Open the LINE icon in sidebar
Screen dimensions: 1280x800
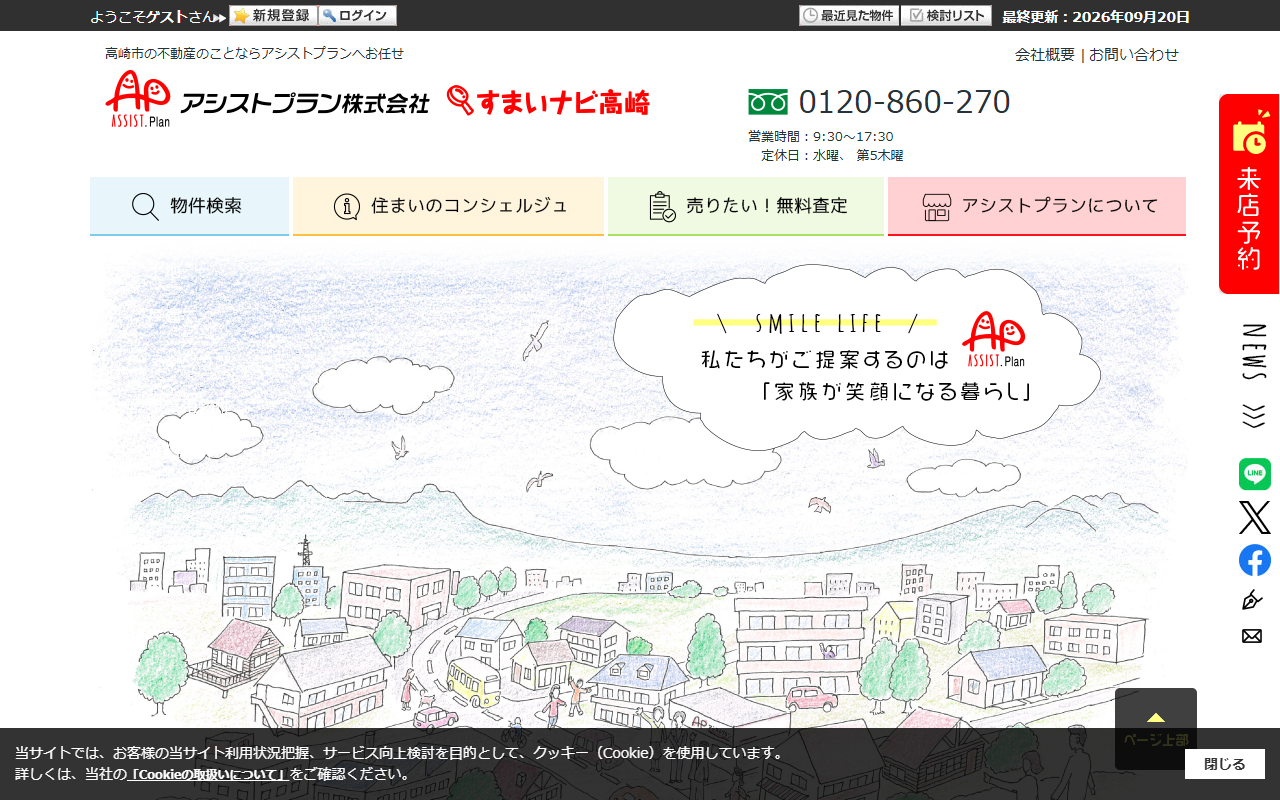pyautogui.click(x=1255, y=474)
